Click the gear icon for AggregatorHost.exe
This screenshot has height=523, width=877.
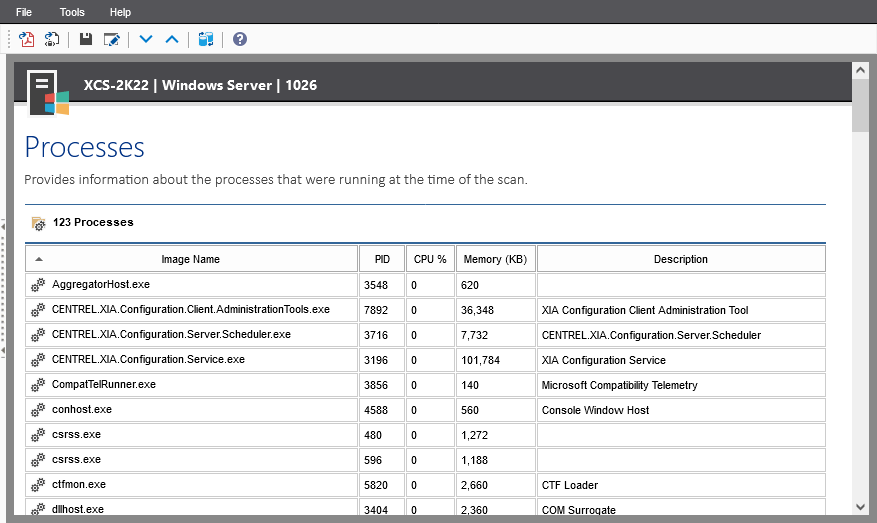click(38, 285)
